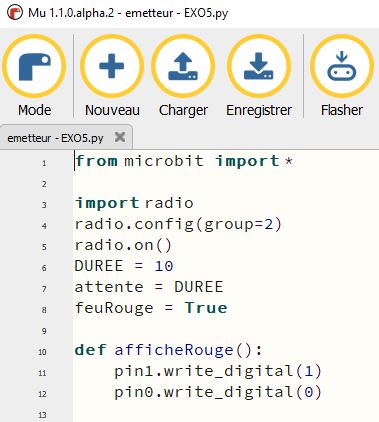Click on radio.on() line

click(123, 245)
